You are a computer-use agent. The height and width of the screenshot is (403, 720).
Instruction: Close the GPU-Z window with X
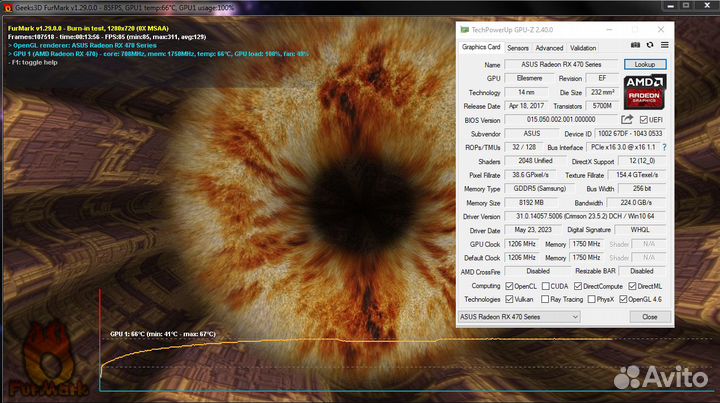click(x=661, y=30)
